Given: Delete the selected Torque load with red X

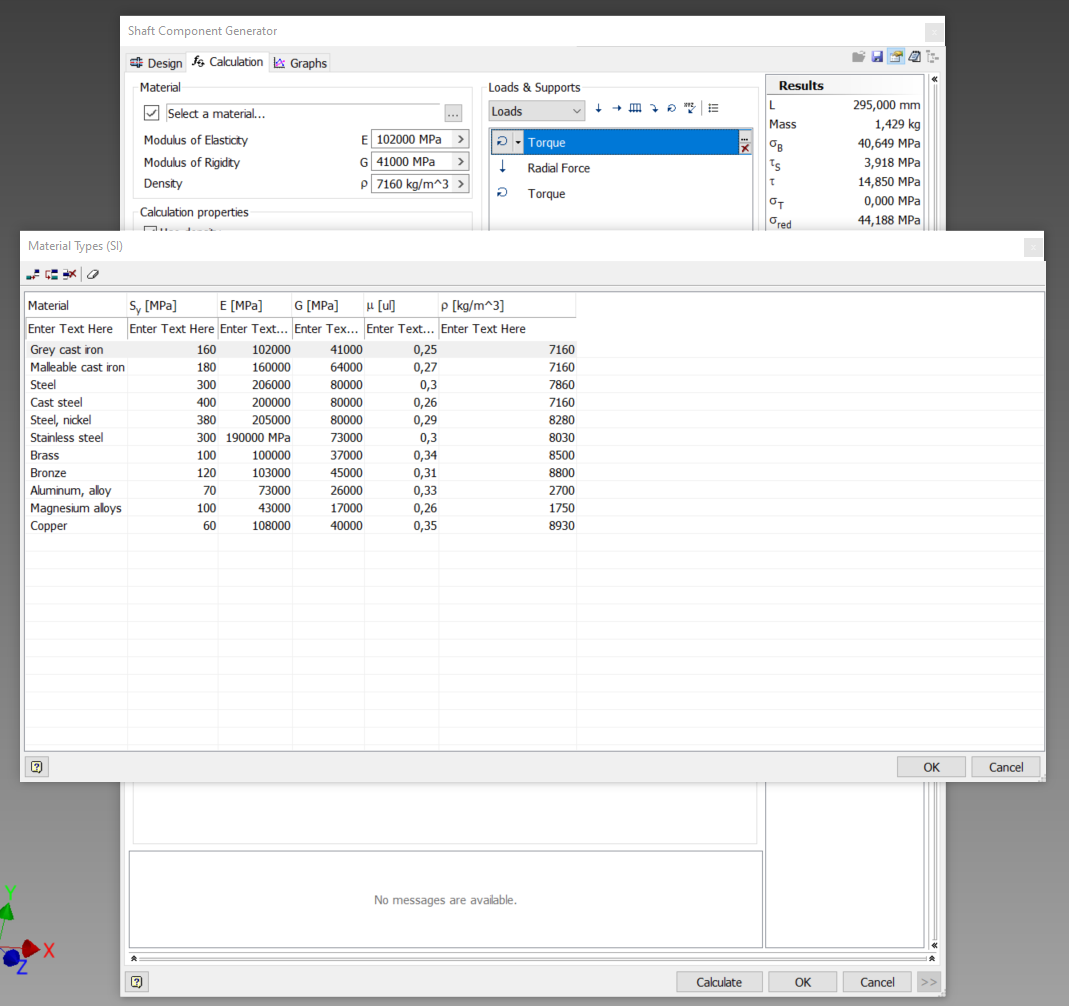Looking at the screenshot, I should [745, 148].
